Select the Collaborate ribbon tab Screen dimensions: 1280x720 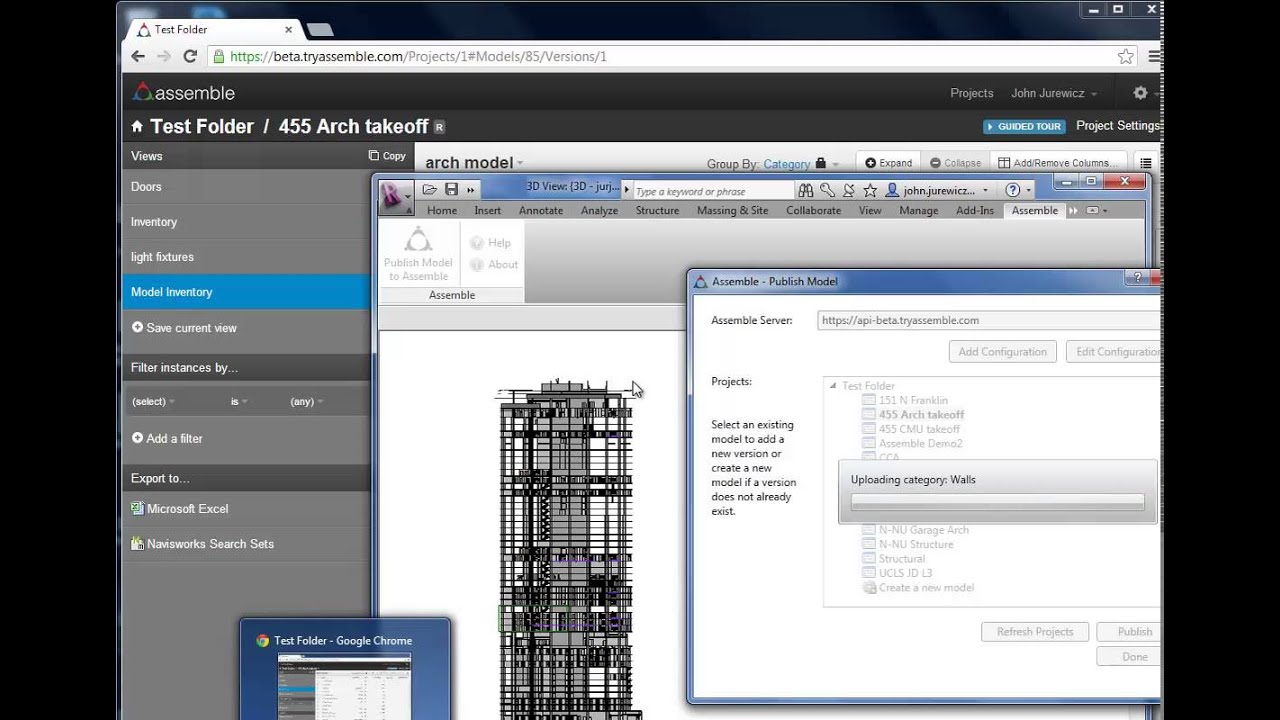[813, 211]
